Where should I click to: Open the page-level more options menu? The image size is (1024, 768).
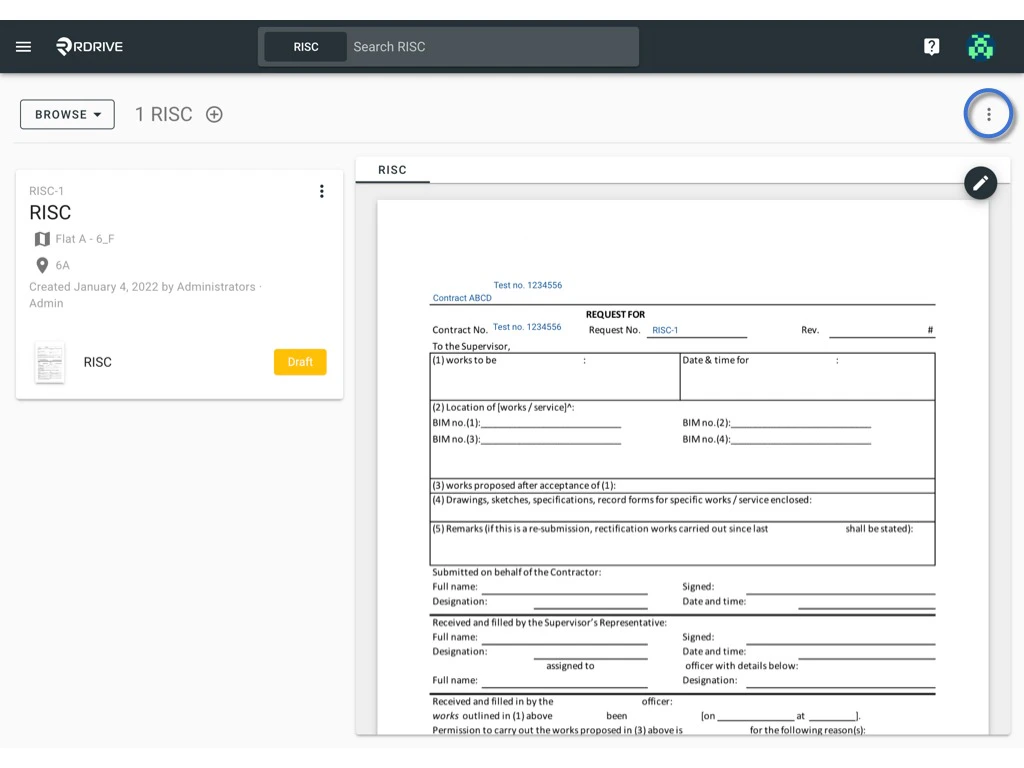(x=988, y=114)
